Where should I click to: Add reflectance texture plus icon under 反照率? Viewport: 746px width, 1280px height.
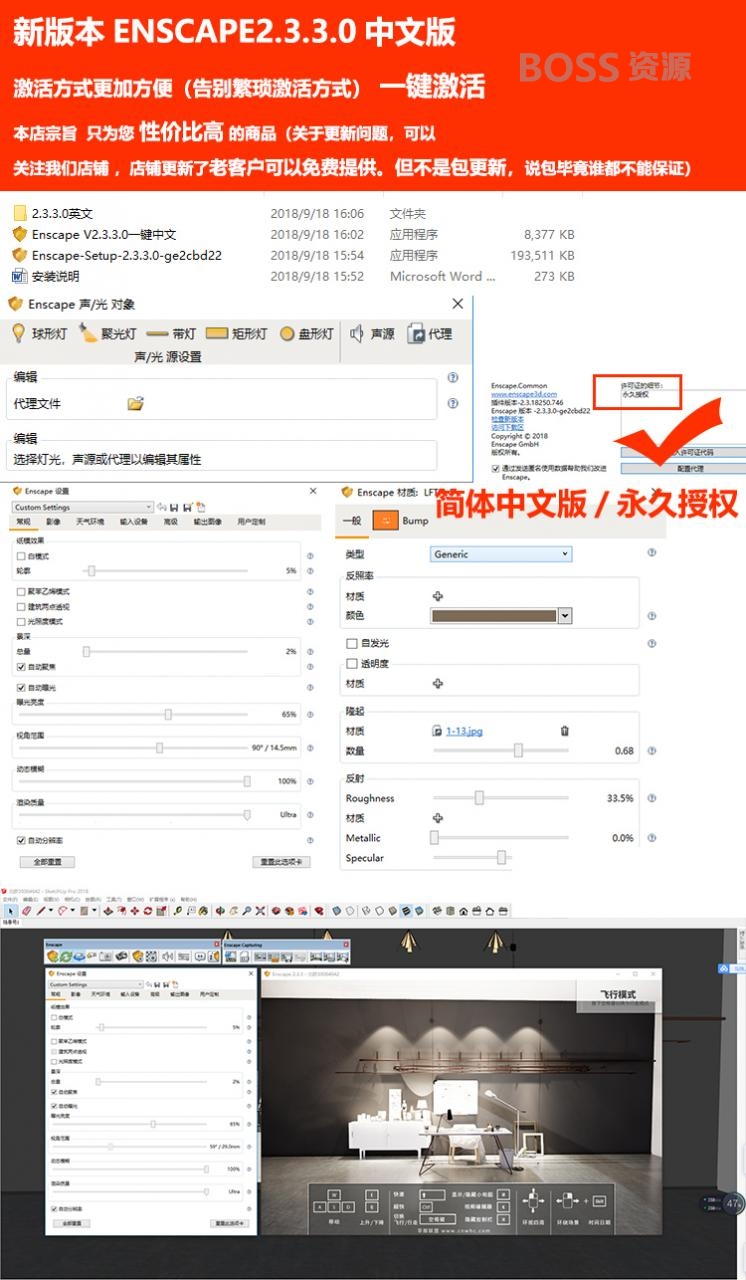[437, 596]
